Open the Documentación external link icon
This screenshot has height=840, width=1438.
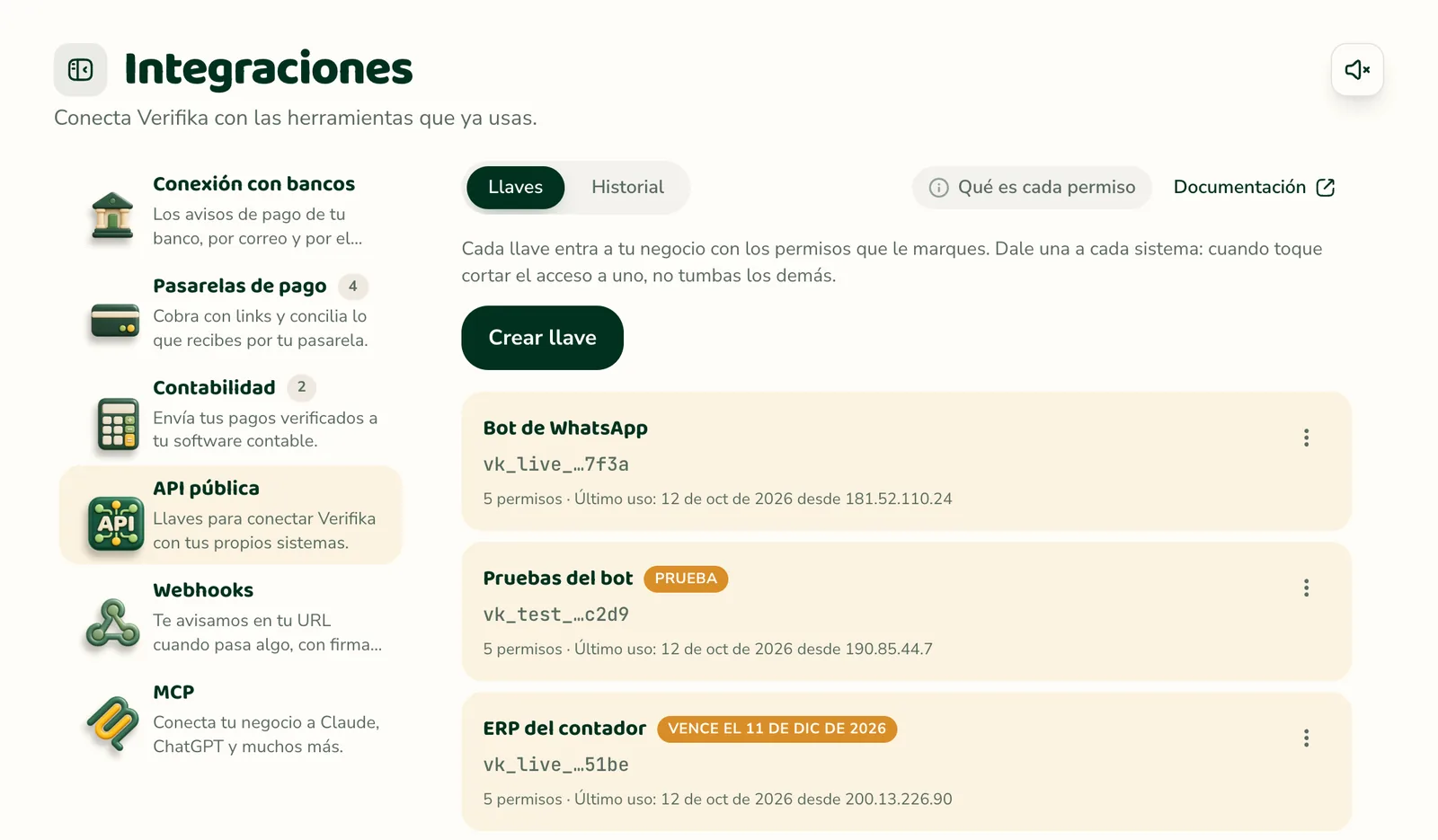click(x=1325, y=188)
